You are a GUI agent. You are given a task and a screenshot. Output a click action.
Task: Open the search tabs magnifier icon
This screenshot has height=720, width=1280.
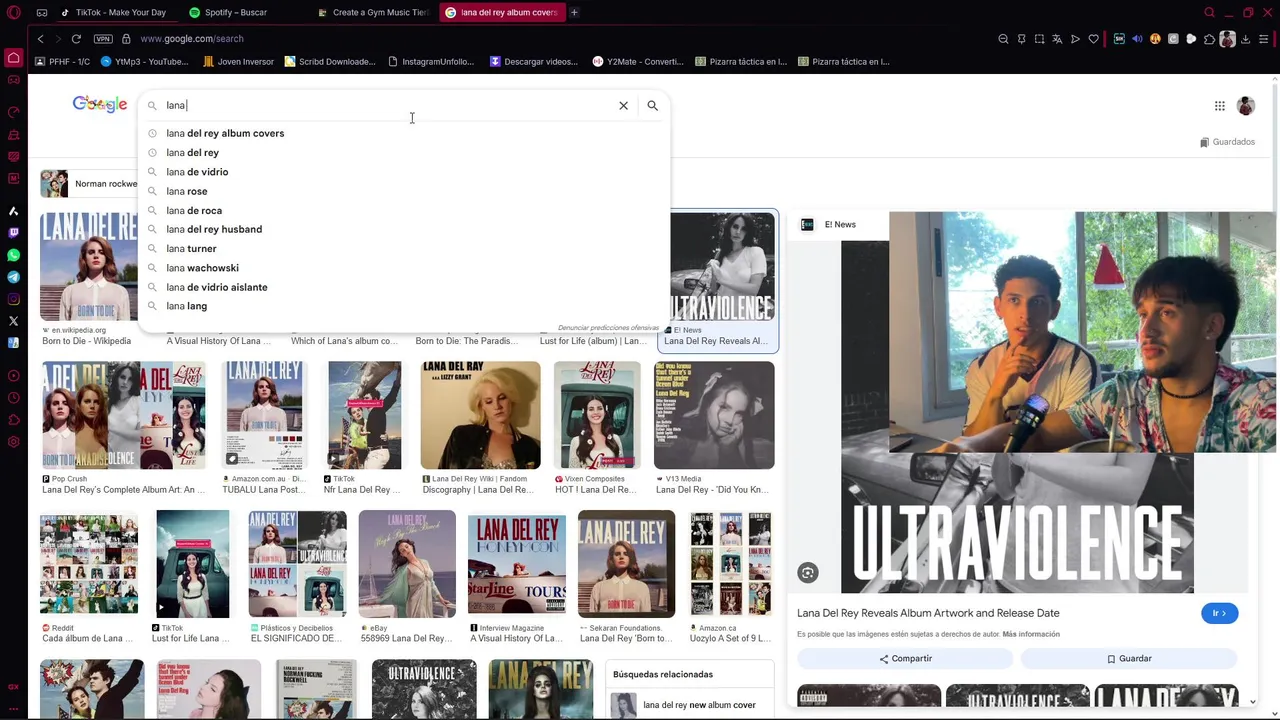[1209, 12]
